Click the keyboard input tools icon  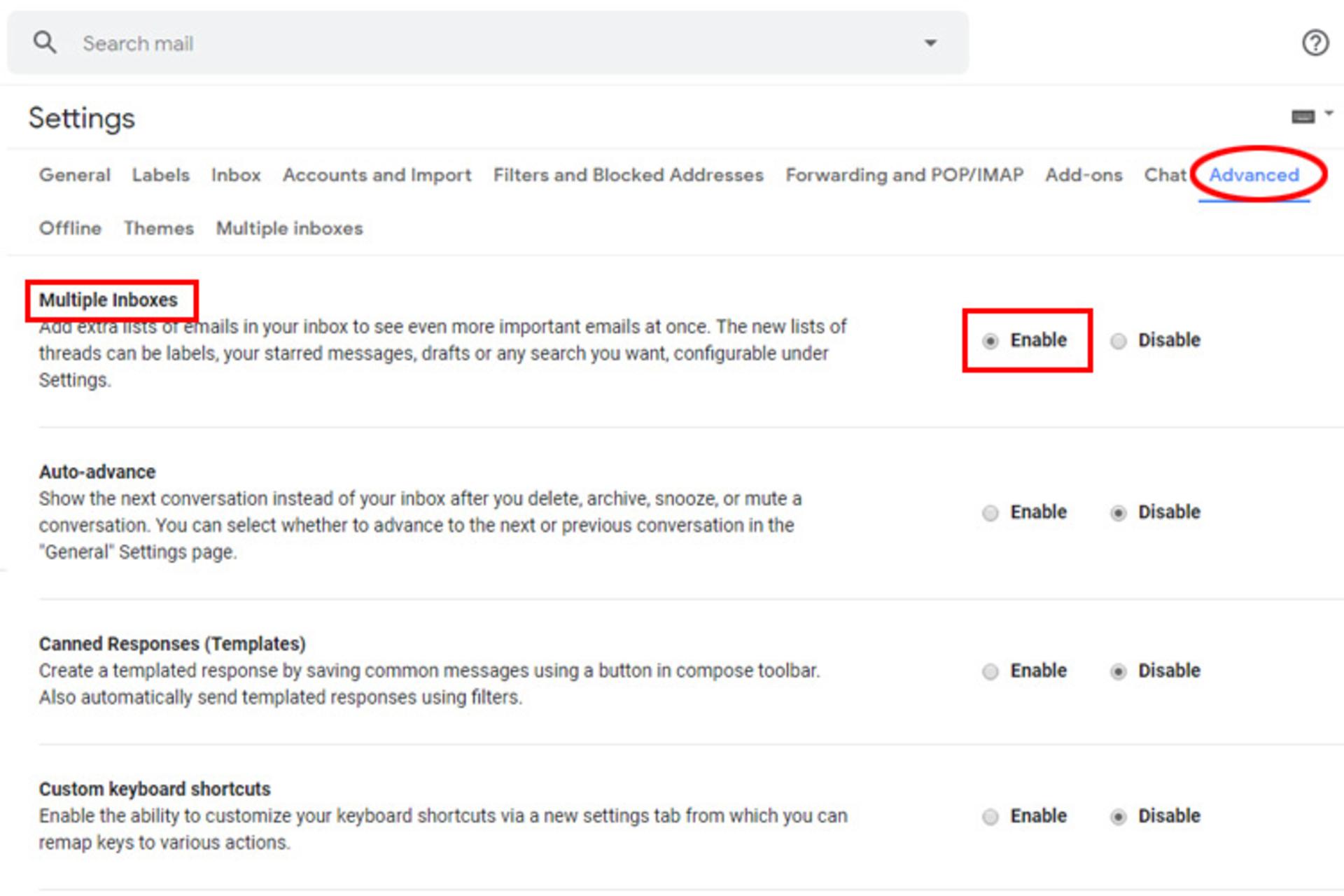tap(1303, 116)
